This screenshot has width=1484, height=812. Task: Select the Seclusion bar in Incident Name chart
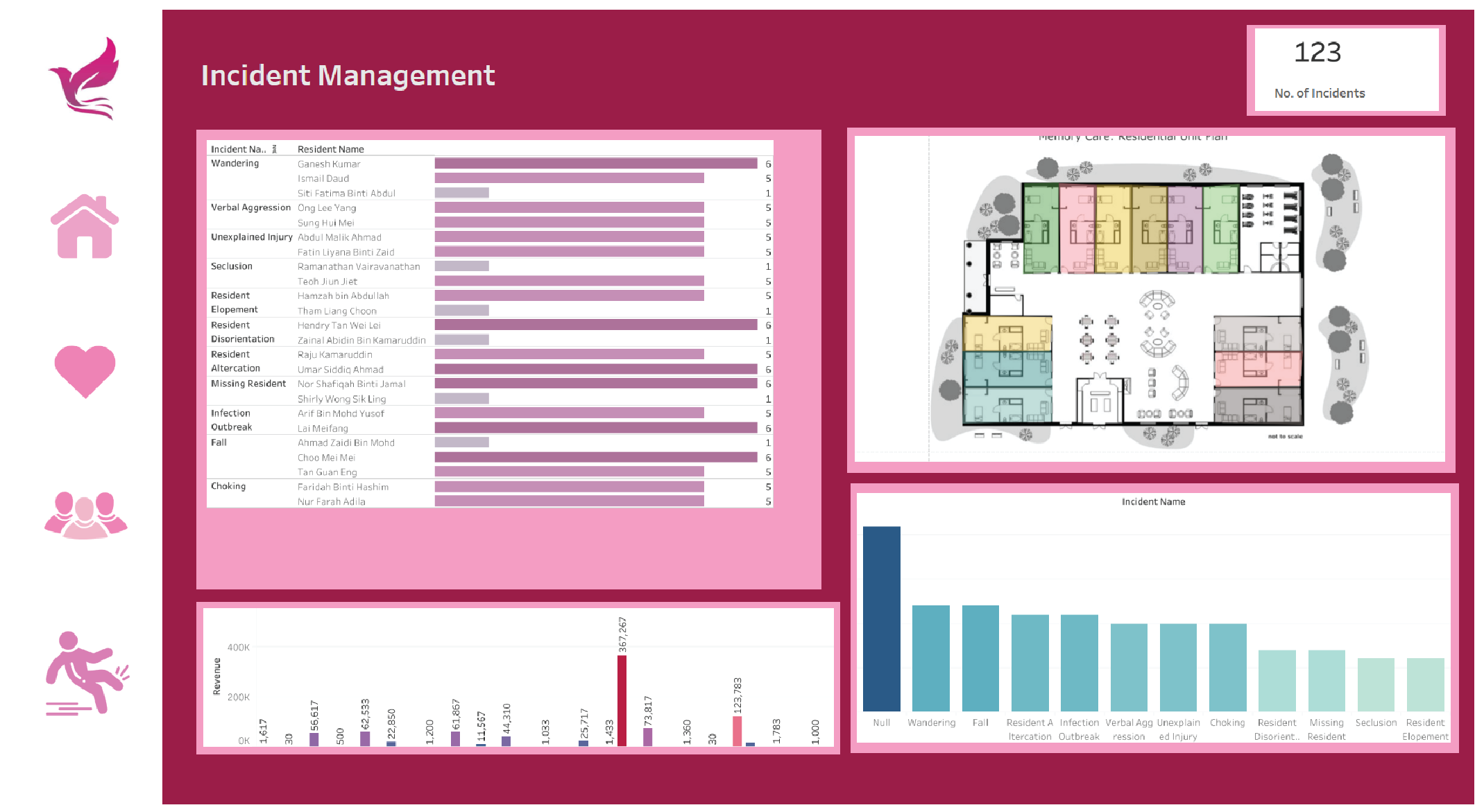coord(1376,684)
